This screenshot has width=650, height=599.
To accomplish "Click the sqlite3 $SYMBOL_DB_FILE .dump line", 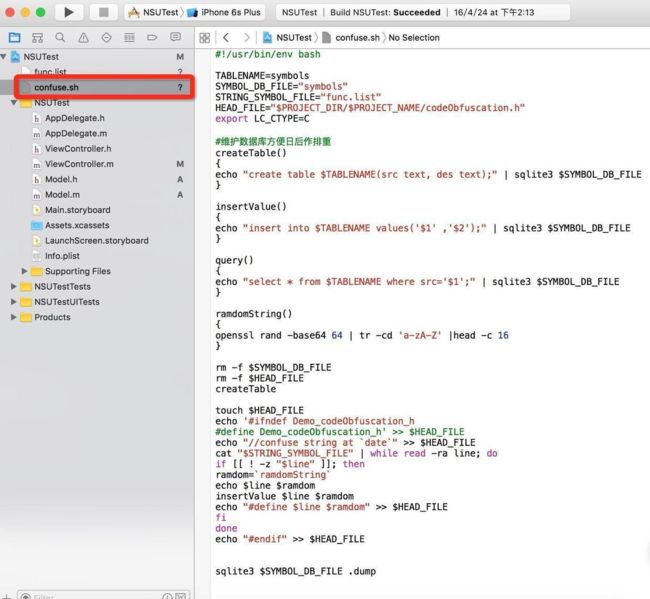I will [296, 571].
